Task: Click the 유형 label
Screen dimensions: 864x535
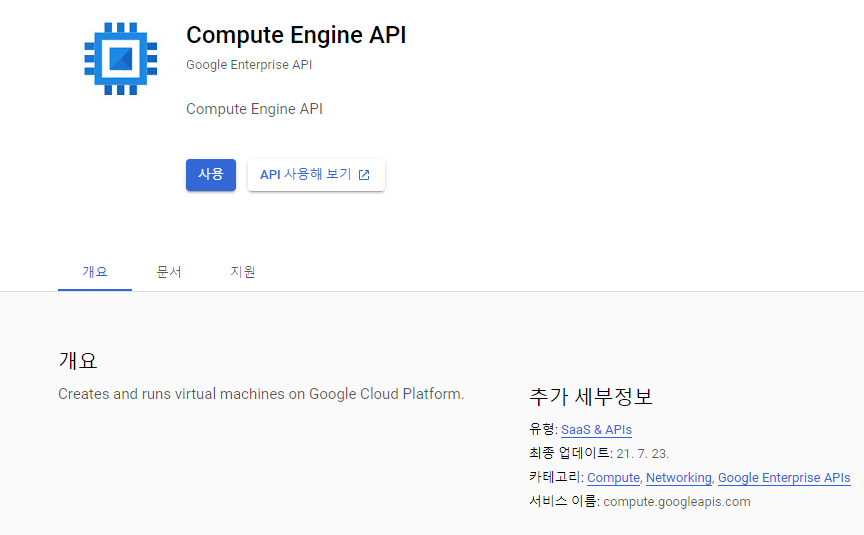Action: coord(543,429)
